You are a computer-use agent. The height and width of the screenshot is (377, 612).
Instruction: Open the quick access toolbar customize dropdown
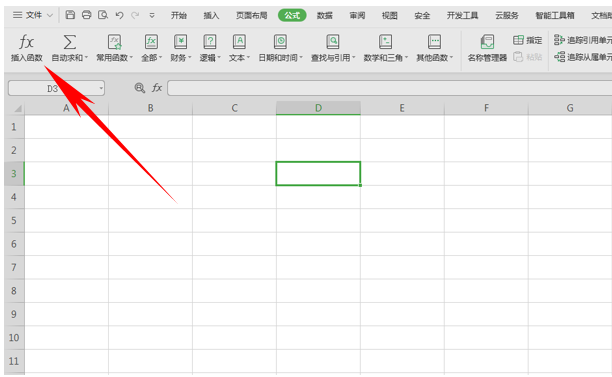pyautogui.click(x=152, y=15)
